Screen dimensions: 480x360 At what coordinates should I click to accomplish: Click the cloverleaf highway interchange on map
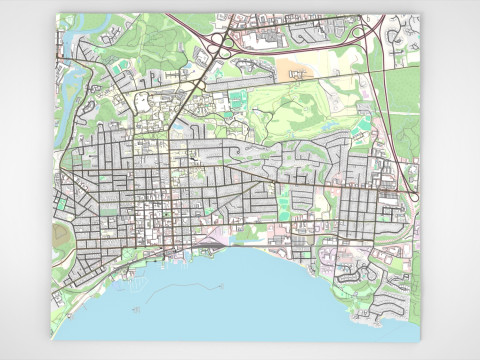pos(220,46)
